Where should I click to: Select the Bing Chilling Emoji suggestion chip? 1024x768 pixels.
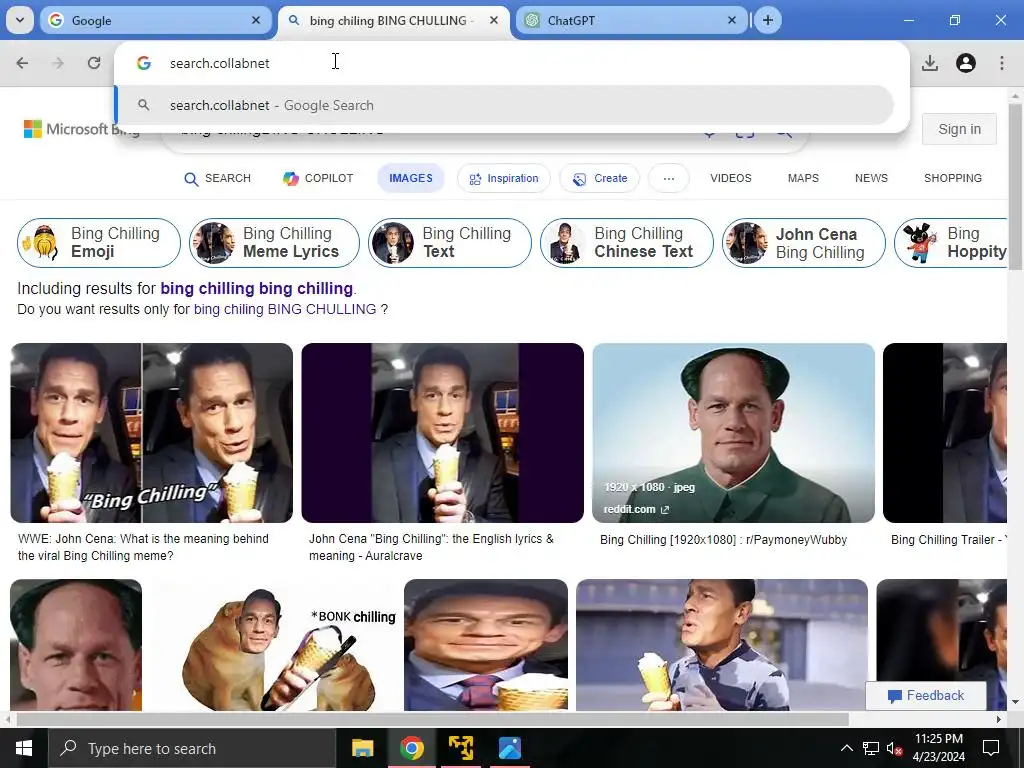point(99,243)
